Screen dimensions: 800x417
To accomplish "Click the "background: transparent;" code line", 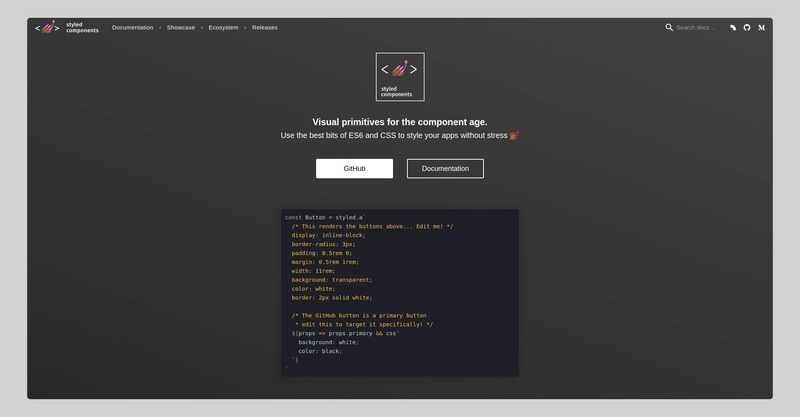I will point(331,280).
